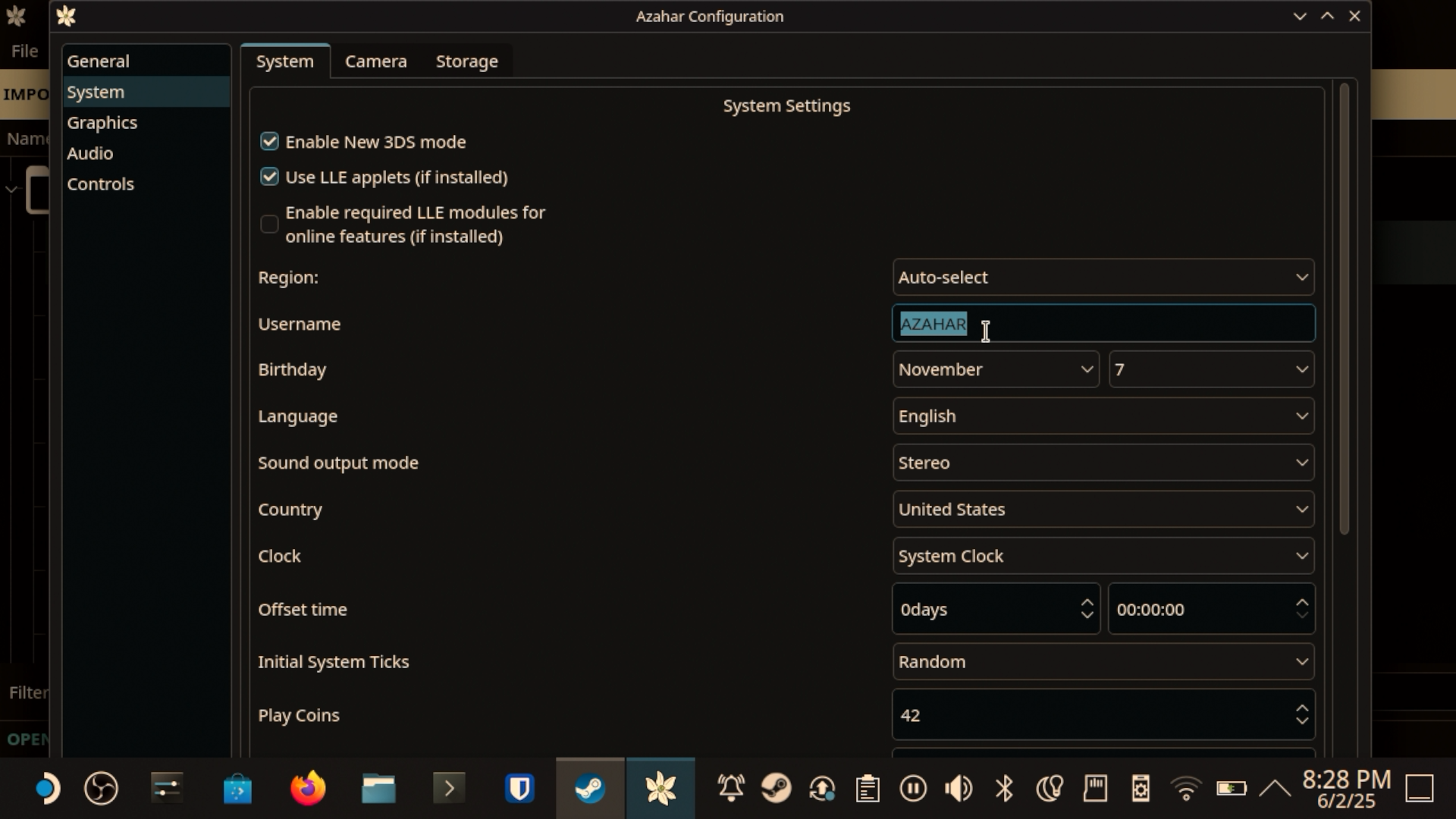Screen dimensions: 1456x819
Task: Expand hidden system tray icons arrow
Action: (x=1276, y=789)
